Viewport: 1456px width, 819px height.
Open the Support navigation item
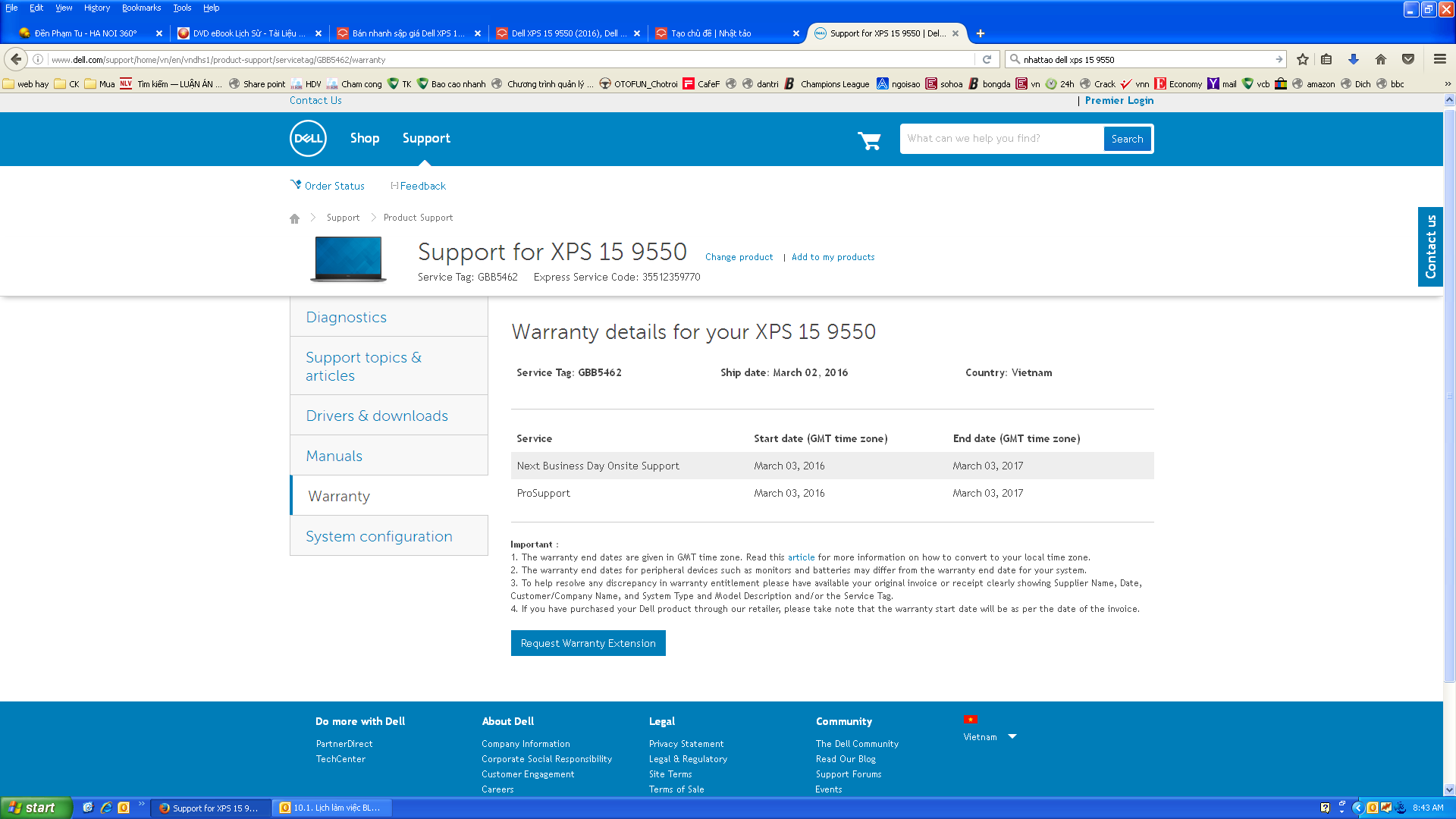(x=426, y=139)
